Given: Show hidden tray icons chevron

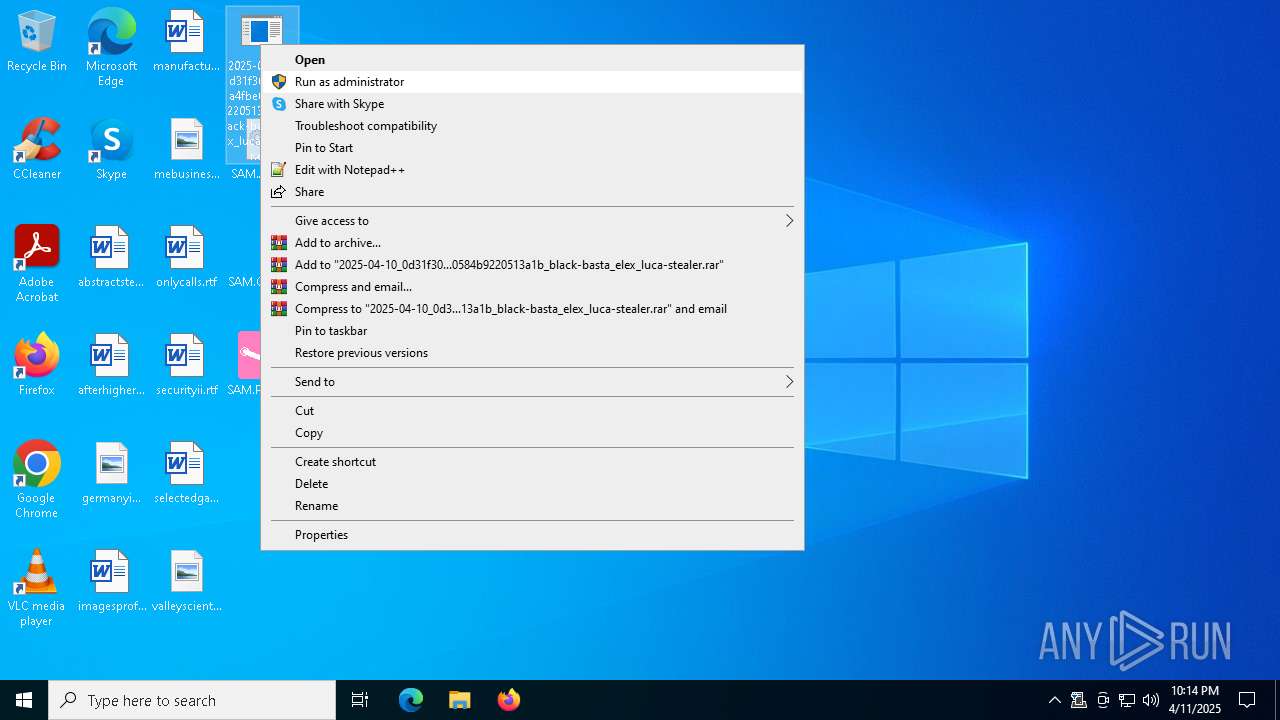Looking at the screenshot, I should pos(1054,700).
